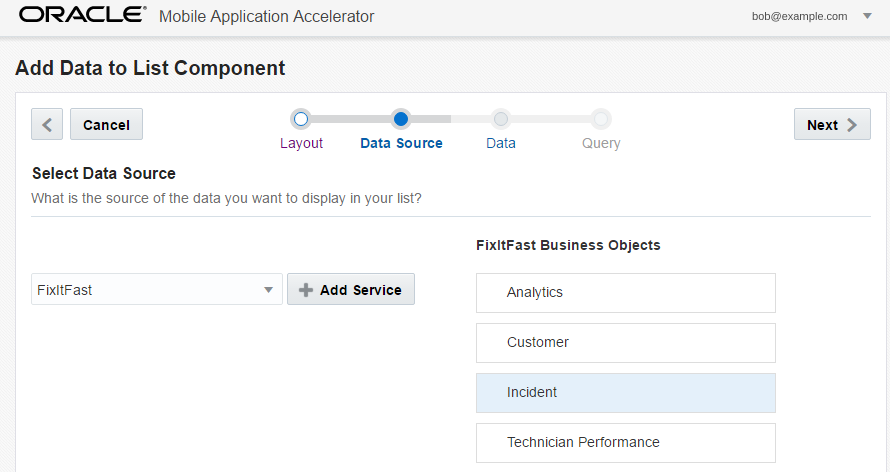Click the Data Source step label
The image size is (890, 472).
pos(401,143)
